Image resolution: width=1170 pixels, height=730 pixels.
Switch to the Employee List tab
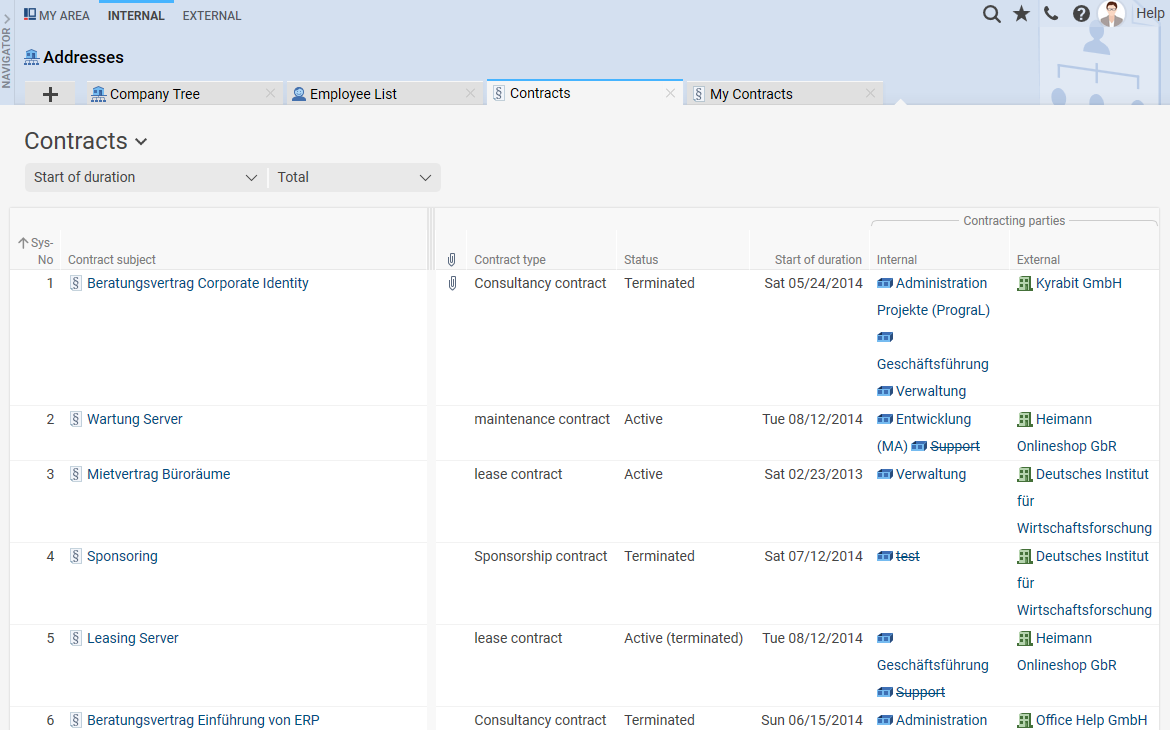point(355,92)
